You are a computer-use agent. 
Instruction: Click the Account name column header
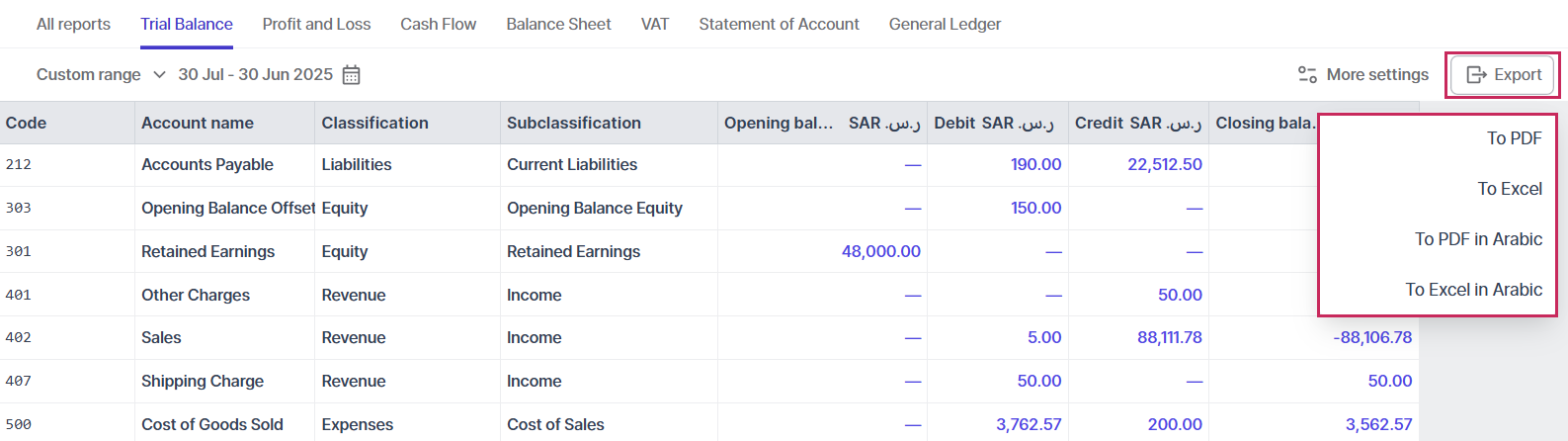tap(198, 124)
